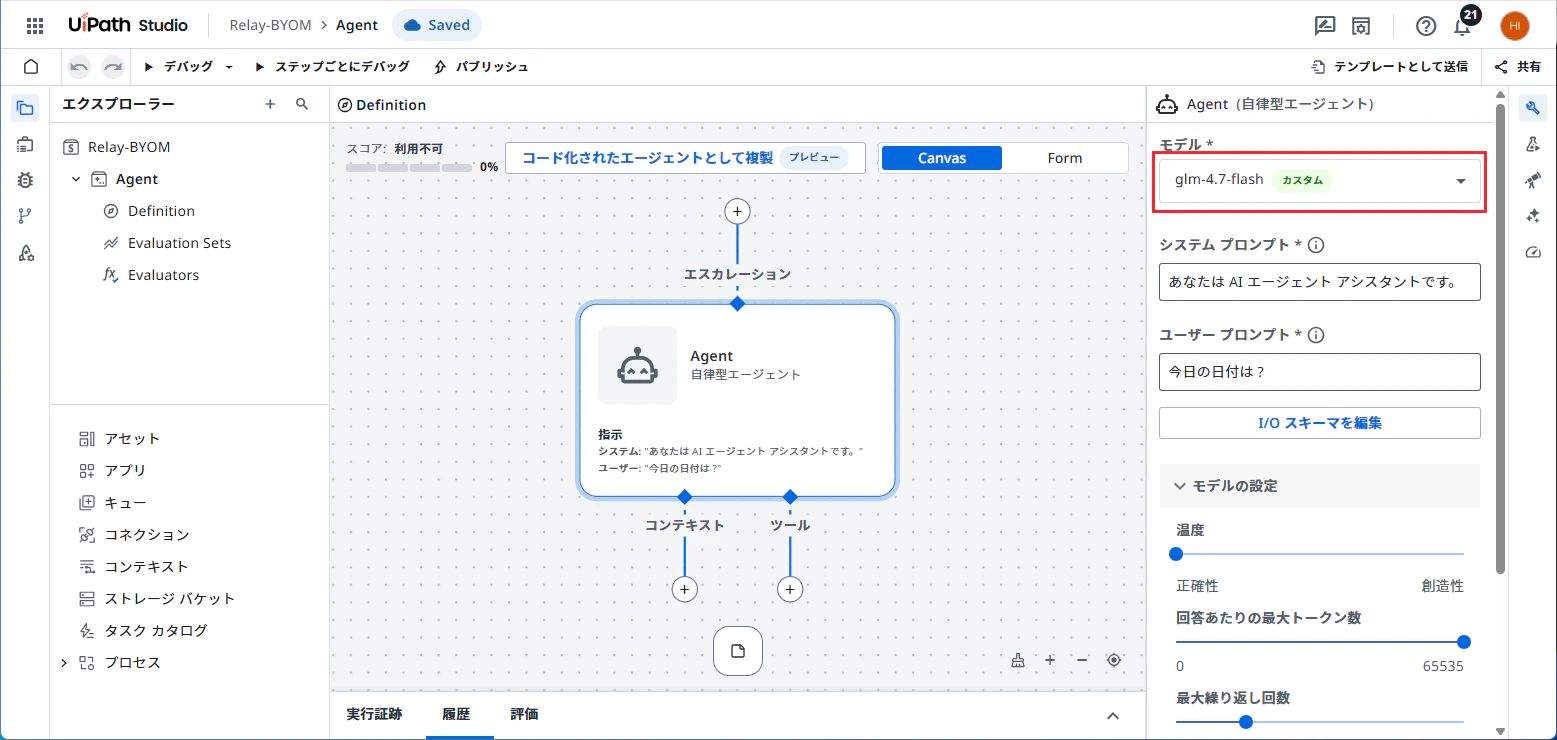Zoom out on the canvas
This screenshot has width=1557, height=740.
coord(1082,660)
